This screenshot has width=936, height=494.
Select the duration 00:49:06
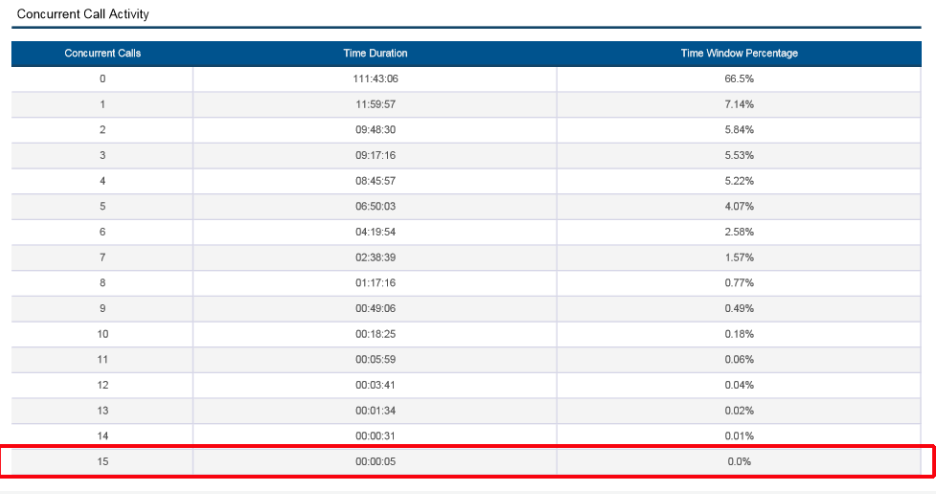pyautogui.click(x=375, y=308)
